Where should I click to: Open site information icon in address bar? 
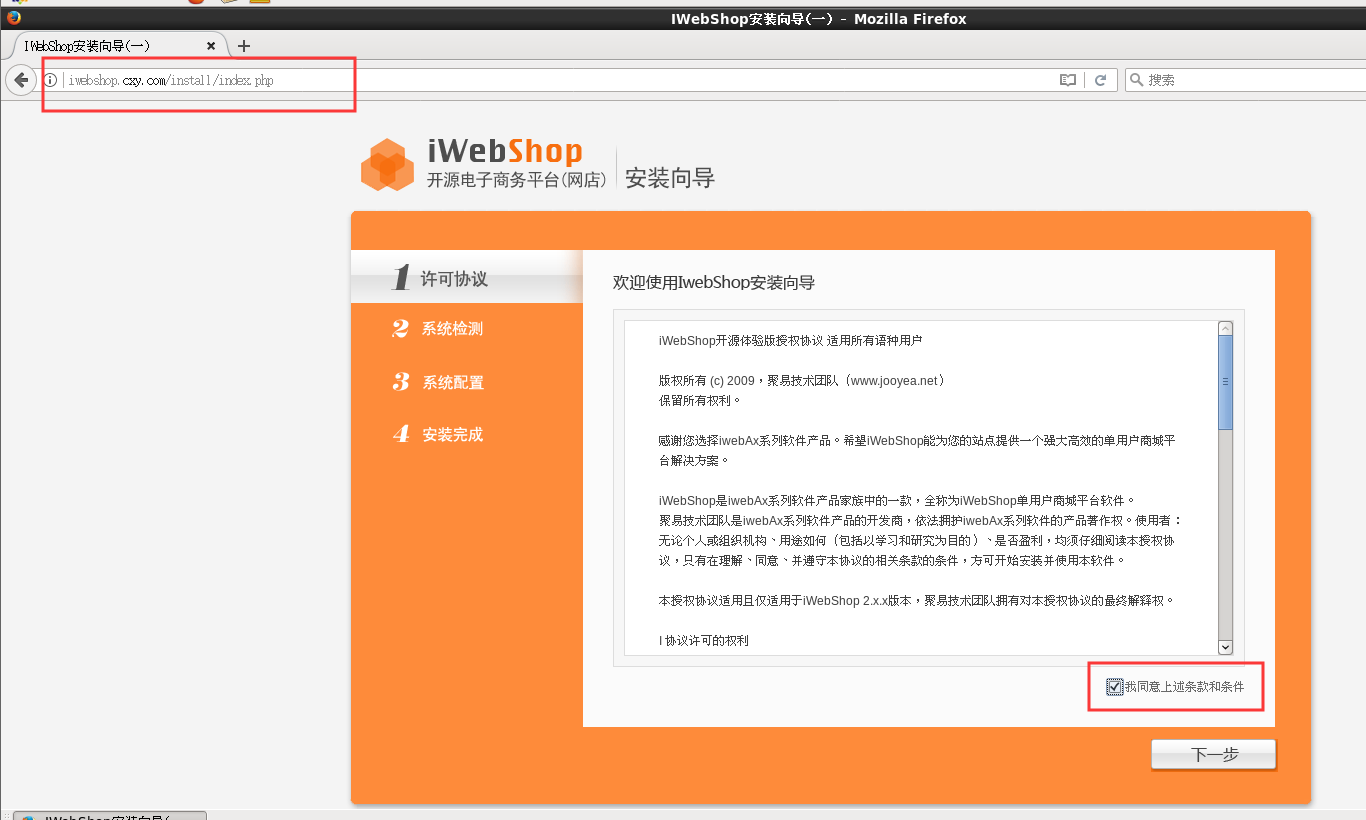tap(51, 80)
